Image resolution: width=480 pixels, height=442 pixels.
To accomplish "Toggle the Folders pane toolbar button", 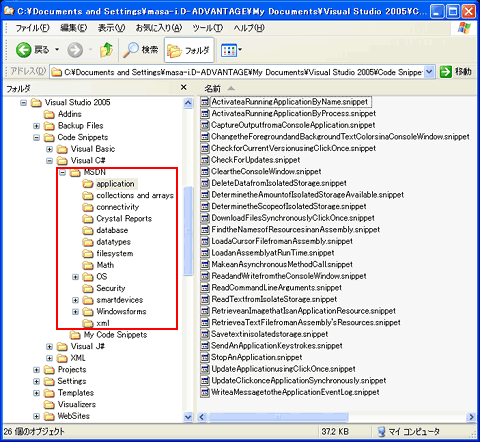I will tap(189, 50).
